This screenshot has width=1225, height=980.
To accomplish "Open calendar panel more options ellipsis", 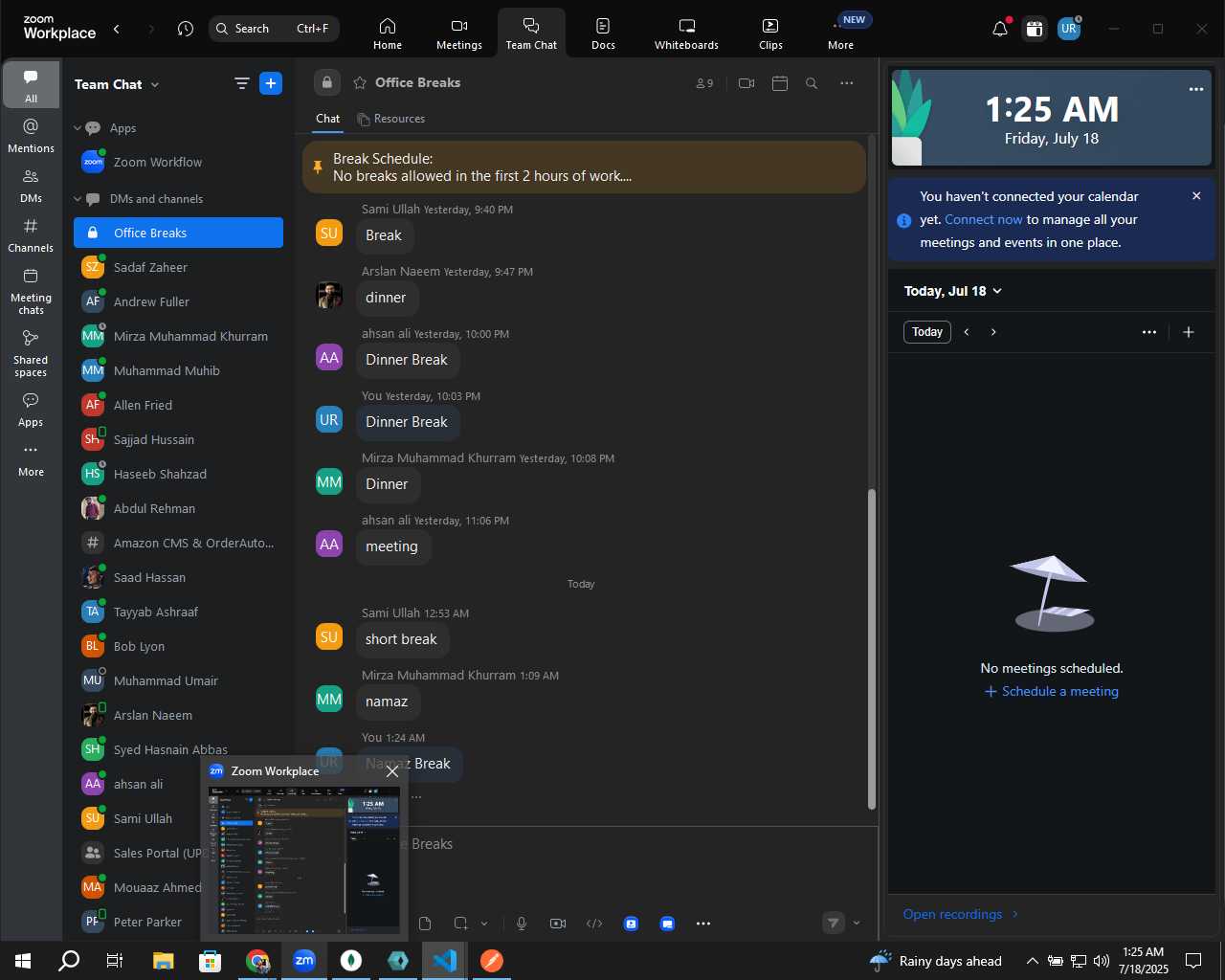I will (x=1149, y=332).
